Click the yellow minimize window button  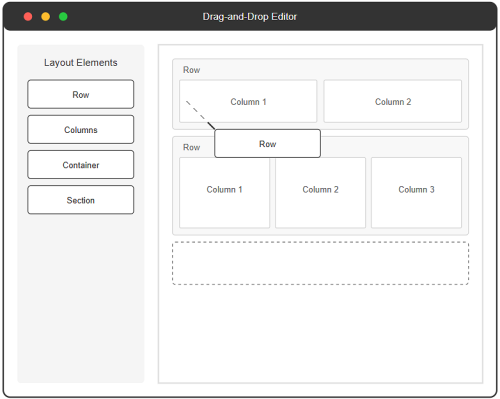click(46, 16)
